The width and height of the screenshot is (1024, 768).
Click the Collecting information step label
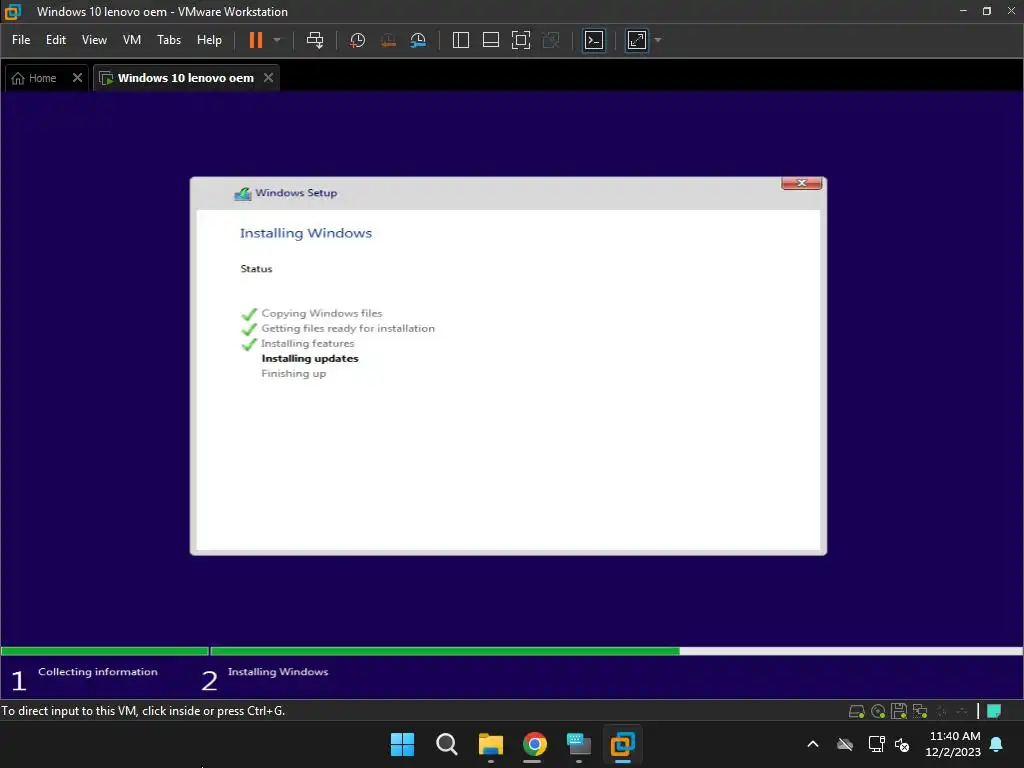pyautogui.click(x=98, y=671)
